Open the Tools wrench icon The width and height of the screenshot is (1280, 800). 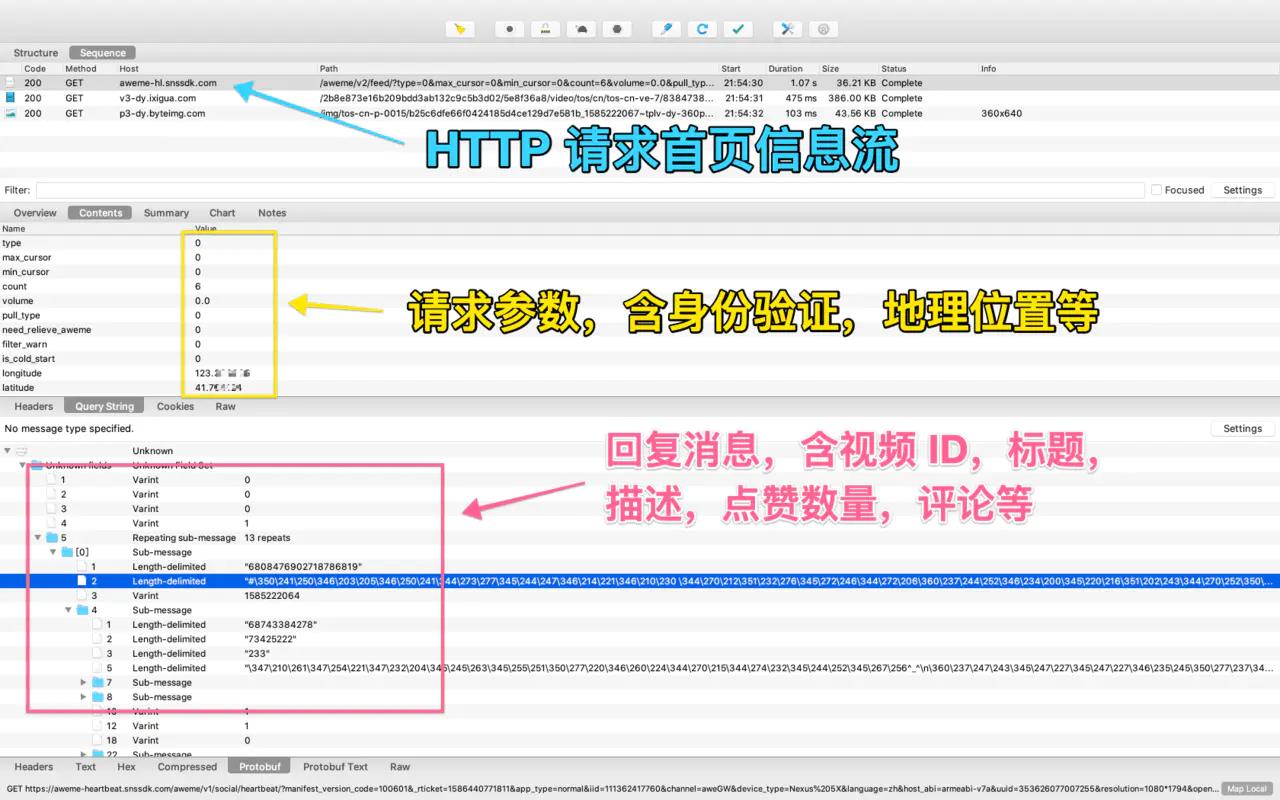tap(787, 29)
